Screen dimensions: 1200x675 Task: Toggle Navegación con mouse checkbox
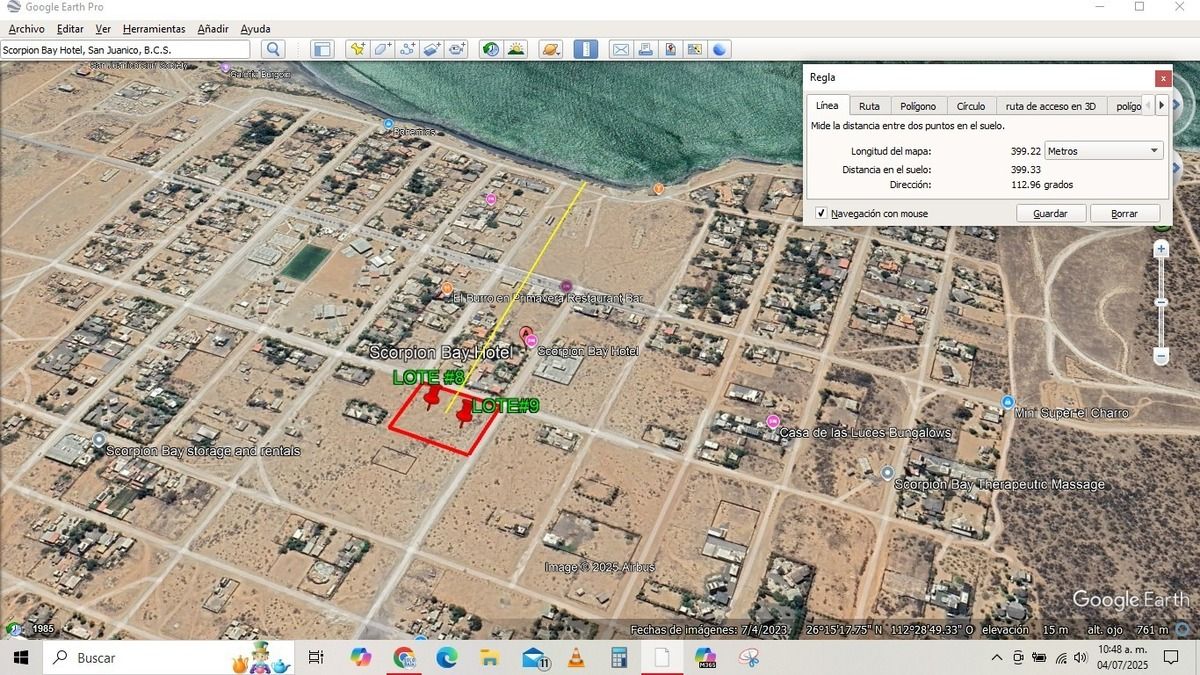pos(821,213)
